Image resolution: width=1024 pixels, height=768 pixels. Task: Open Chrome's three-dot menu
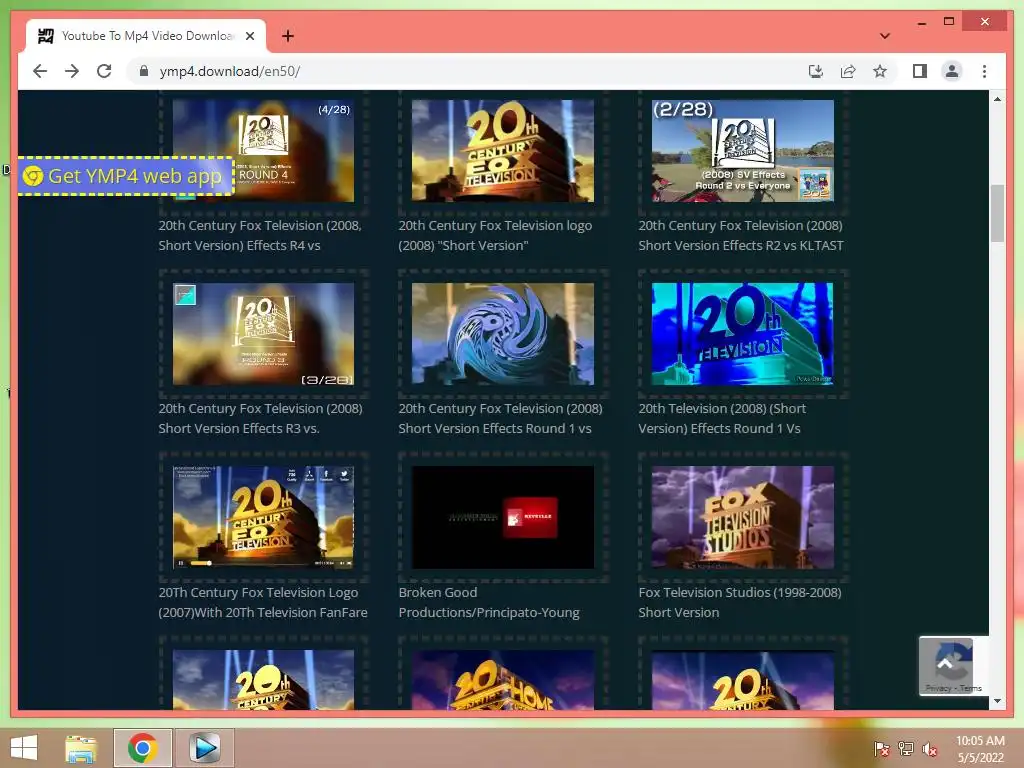click(x=984, y=71)
